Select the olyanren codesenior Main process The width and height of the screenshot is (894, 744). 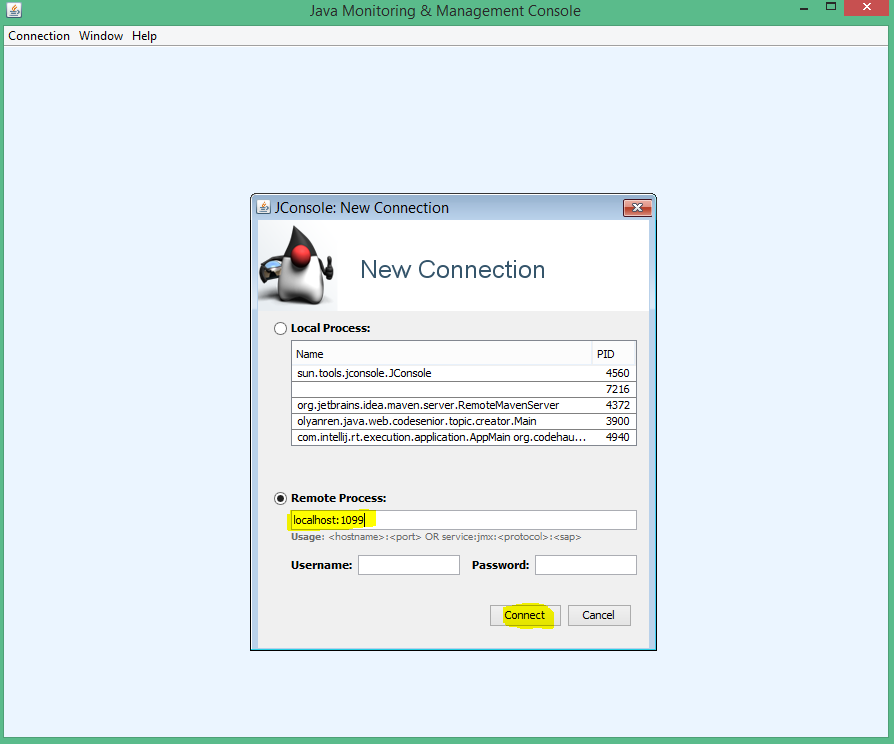pos(464,421)
